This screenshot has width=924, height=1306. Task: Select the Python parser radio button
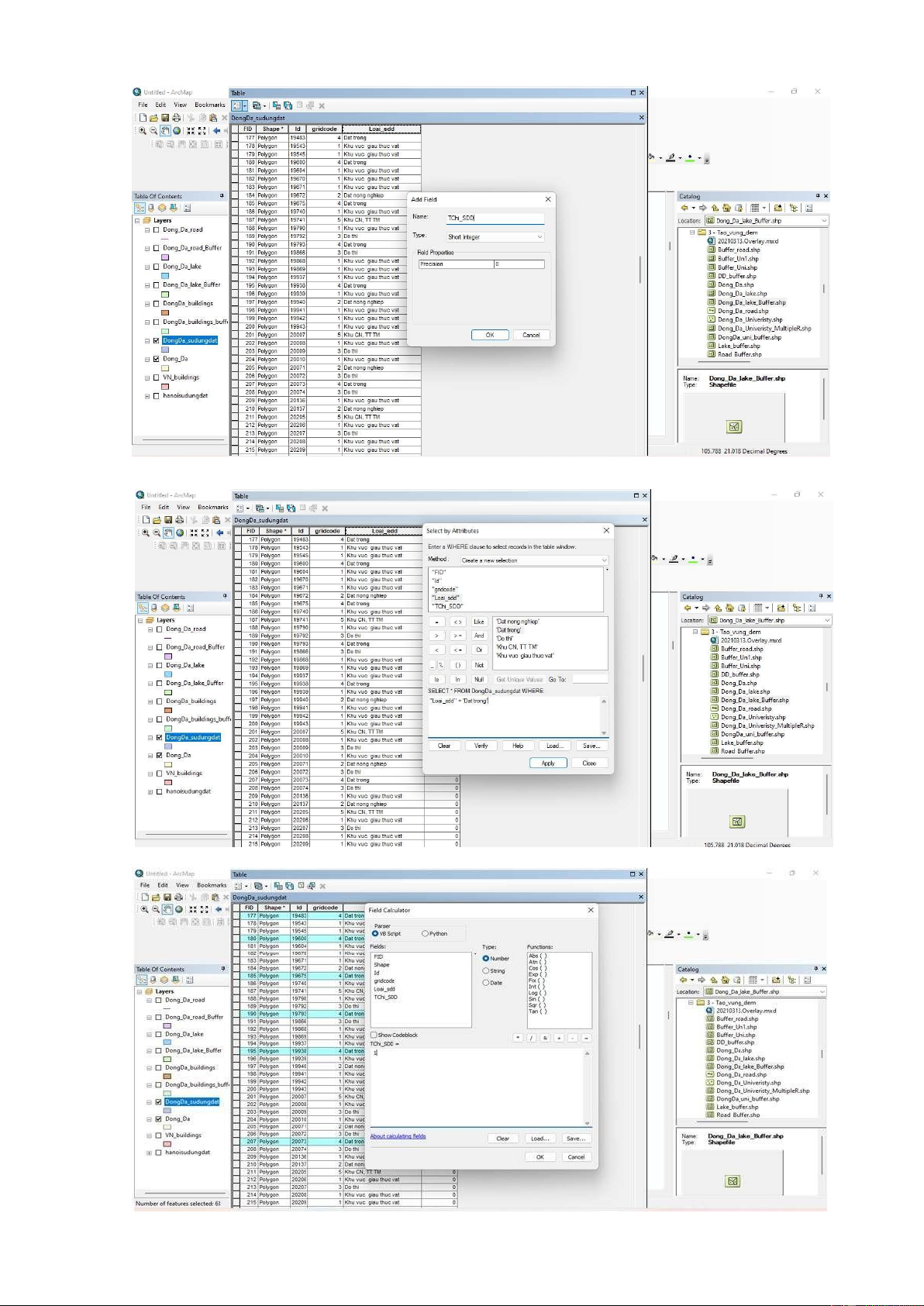click(425, 934)
